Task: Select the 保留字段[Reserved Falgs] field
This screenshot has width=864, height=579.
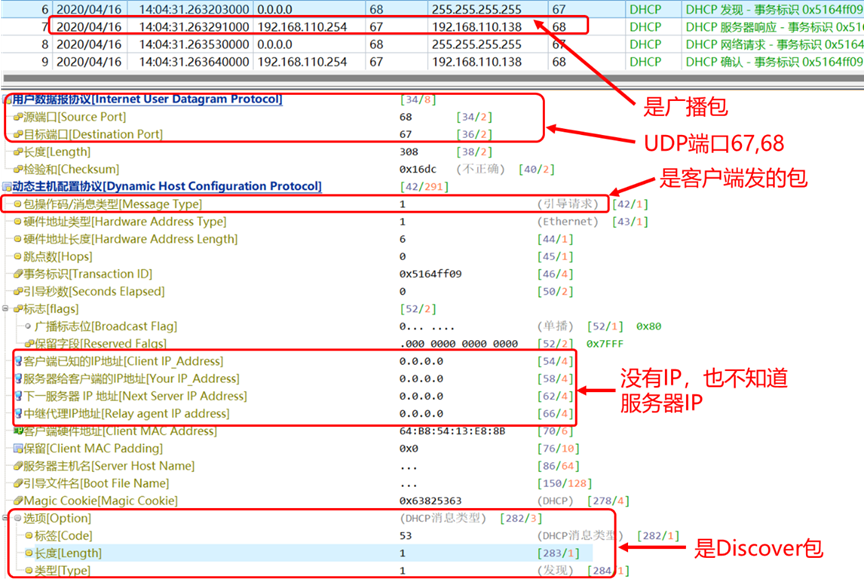Action: click(100, 344)
